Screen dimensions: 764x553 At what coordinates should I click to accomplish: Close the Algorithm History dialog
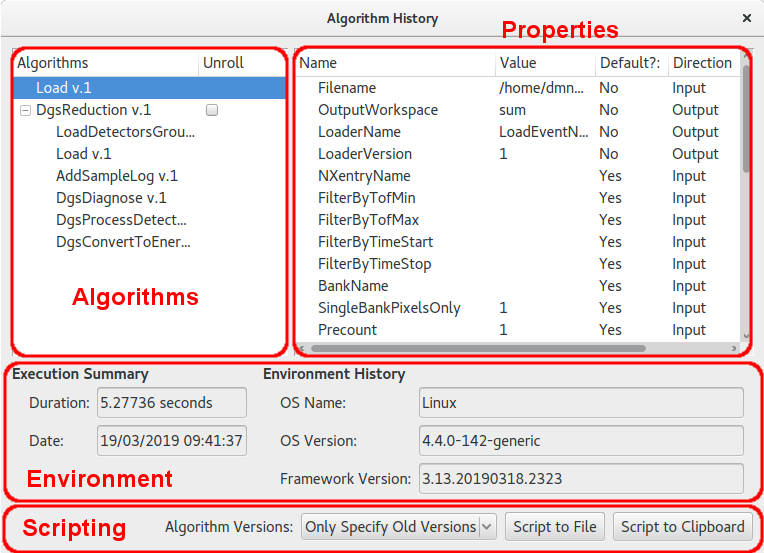[x=746, y=18]
